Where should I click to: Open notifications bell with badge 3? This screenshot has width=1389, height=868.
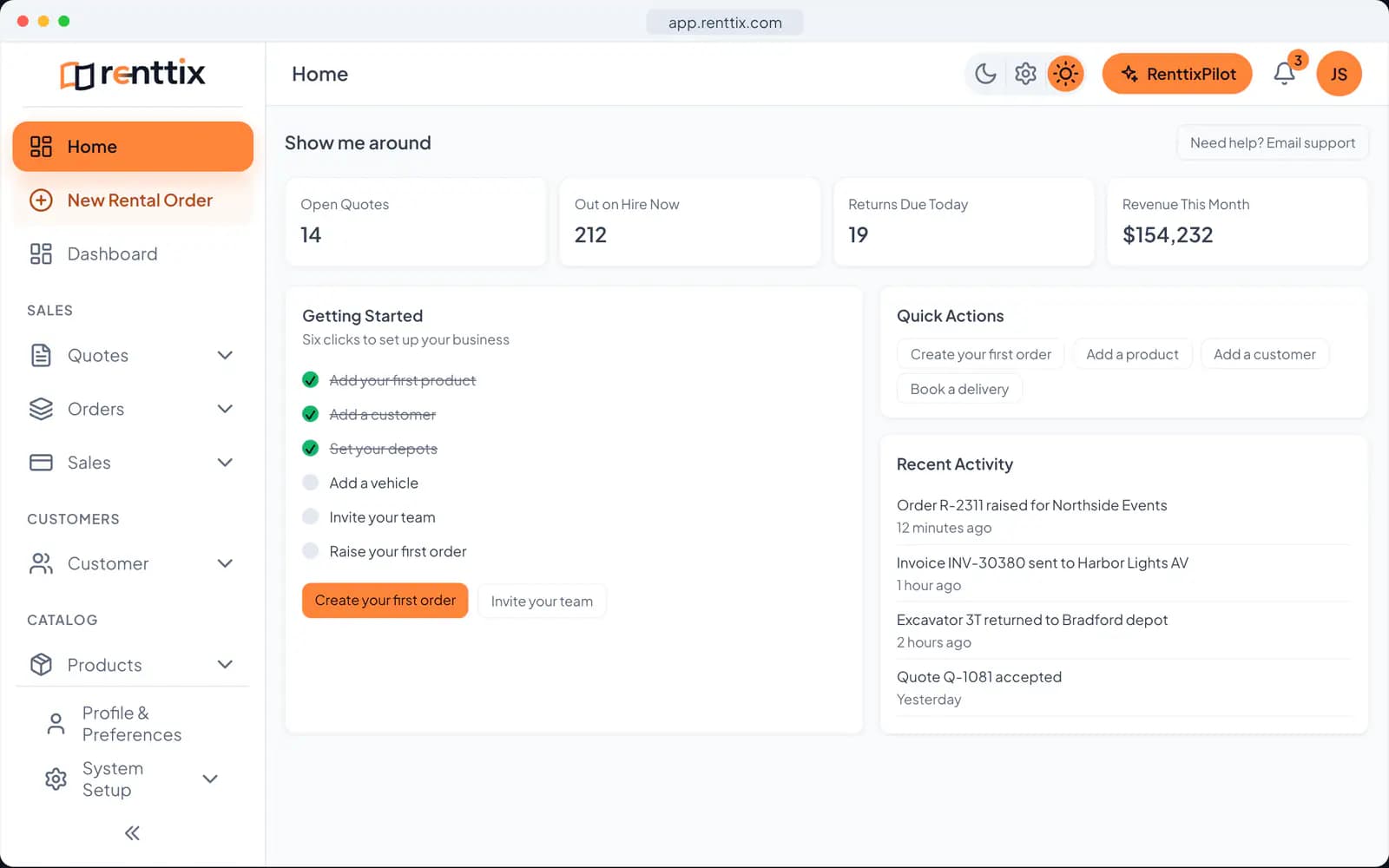(1285, 74)
